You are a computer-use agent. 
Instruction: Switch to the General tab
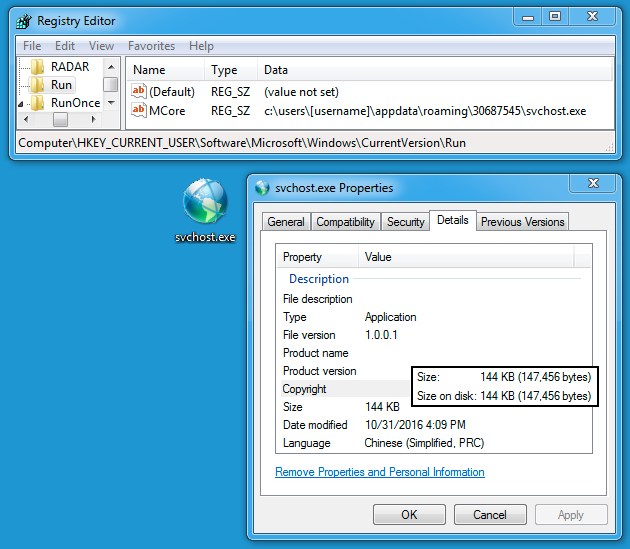click(x=286, y=222)
